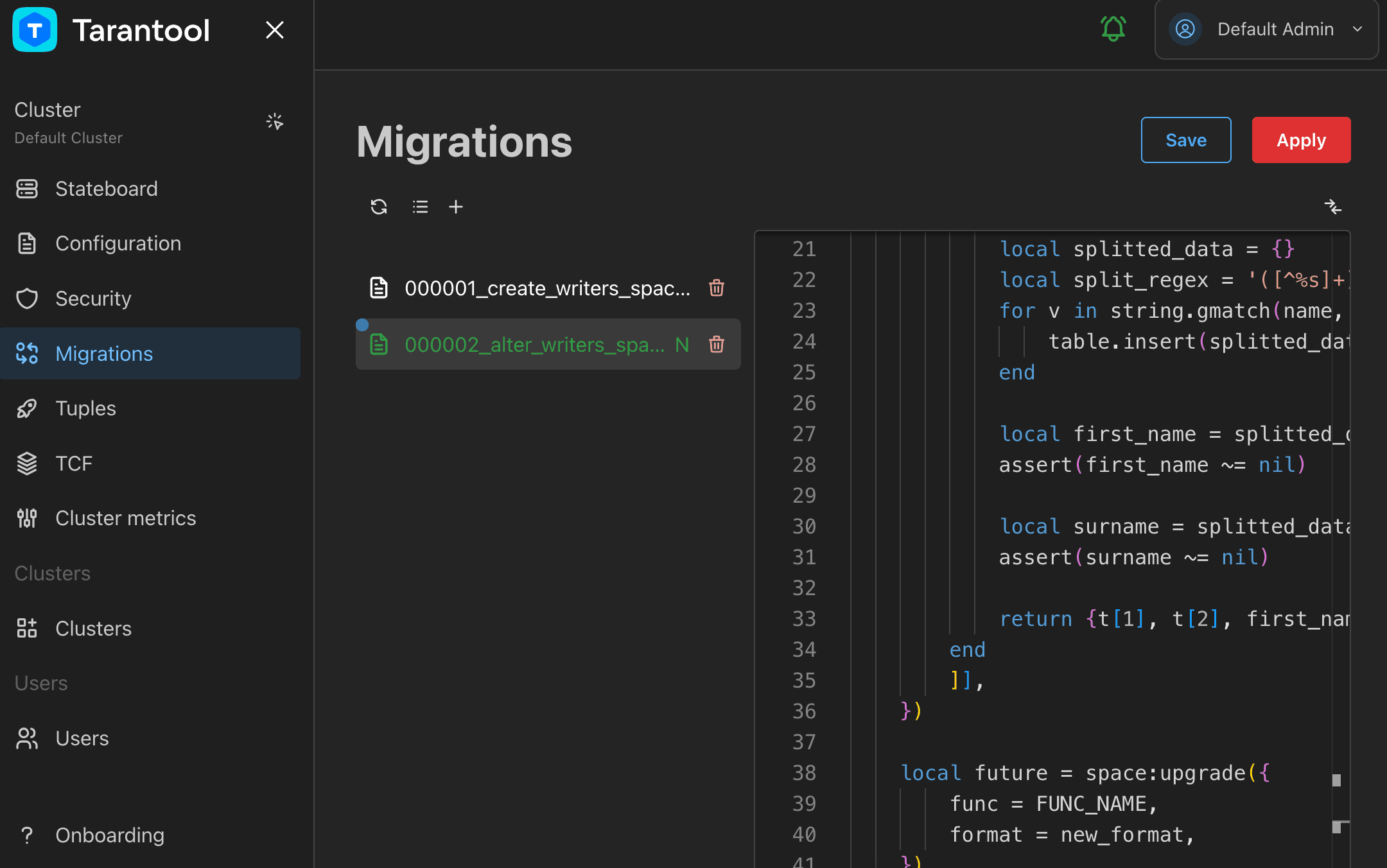Open the Clusters menu item with grid icon
The height and width of the screenshot is (868, 1387).
tap(150, 629)
